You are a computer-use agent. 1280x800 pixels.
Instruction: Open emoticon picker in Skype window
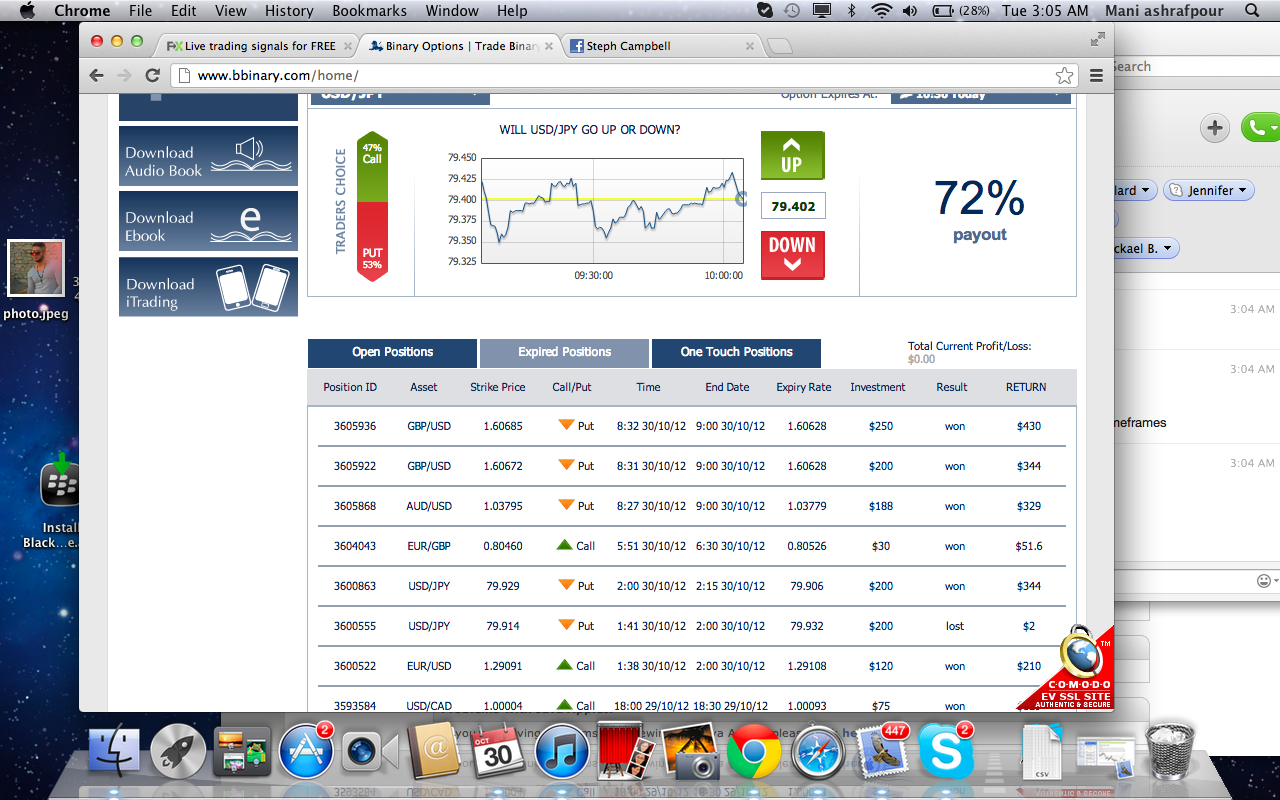point(1267,581)
